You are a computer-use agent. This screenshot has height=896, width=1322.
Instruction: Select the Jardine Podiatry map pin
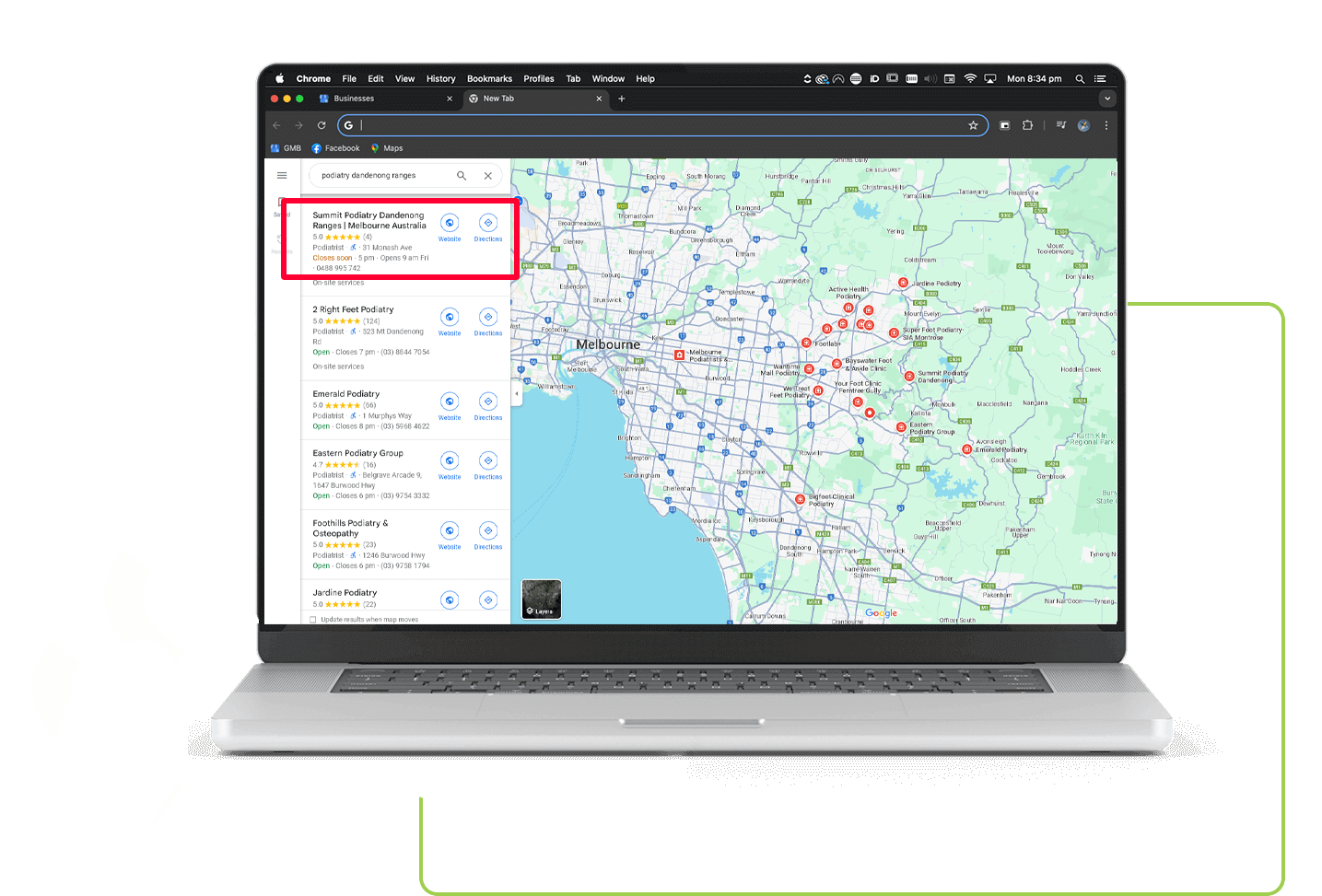(x=903, y=283)
